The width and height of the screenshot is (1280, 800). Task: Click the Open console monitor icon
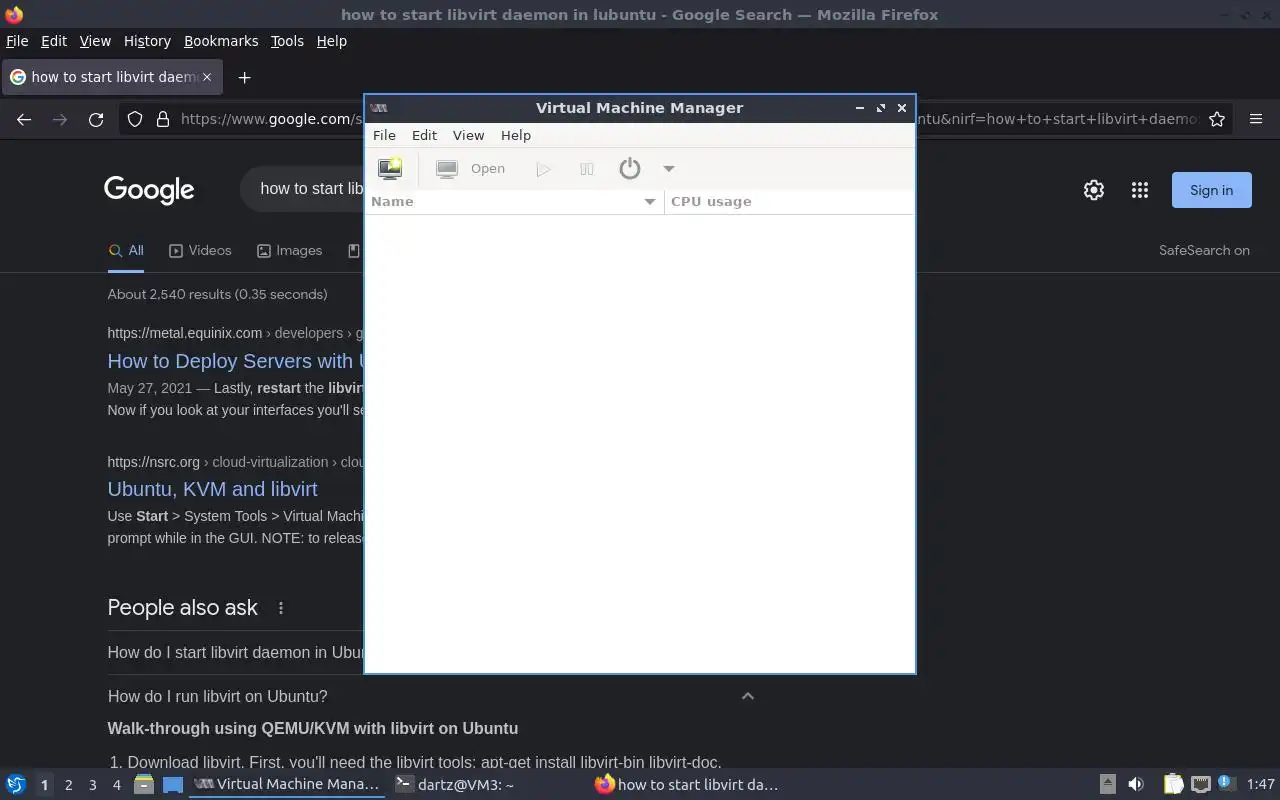(x=447, y=169)
